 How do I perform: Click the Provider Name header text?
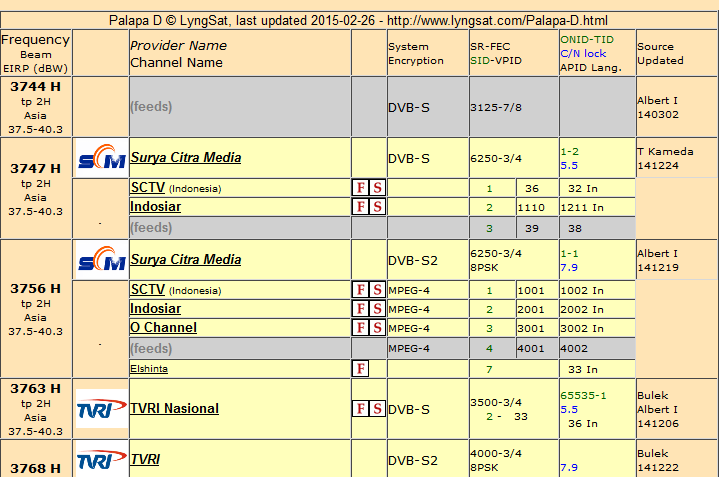[x=178, y=45]
